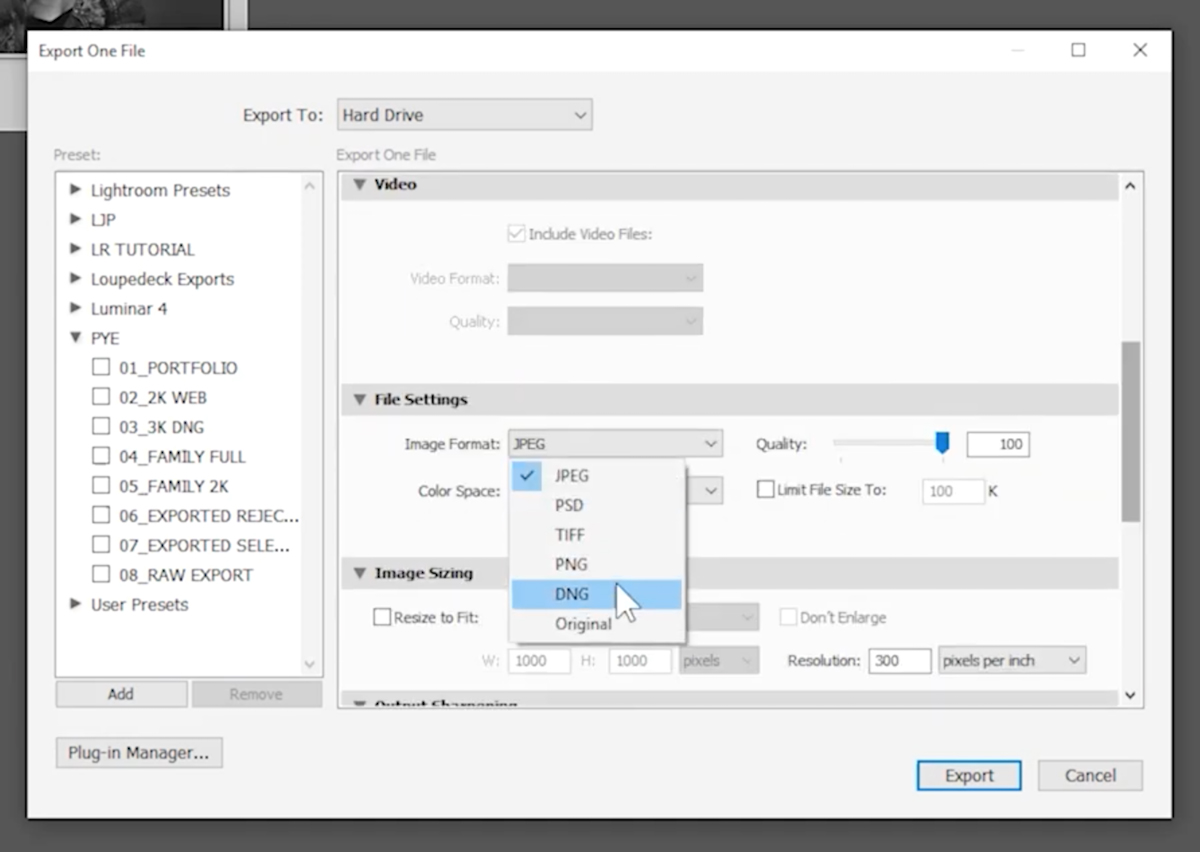Click the preset list scroll up arrow
Screen dimensions: 1200x852
[309, 186]
